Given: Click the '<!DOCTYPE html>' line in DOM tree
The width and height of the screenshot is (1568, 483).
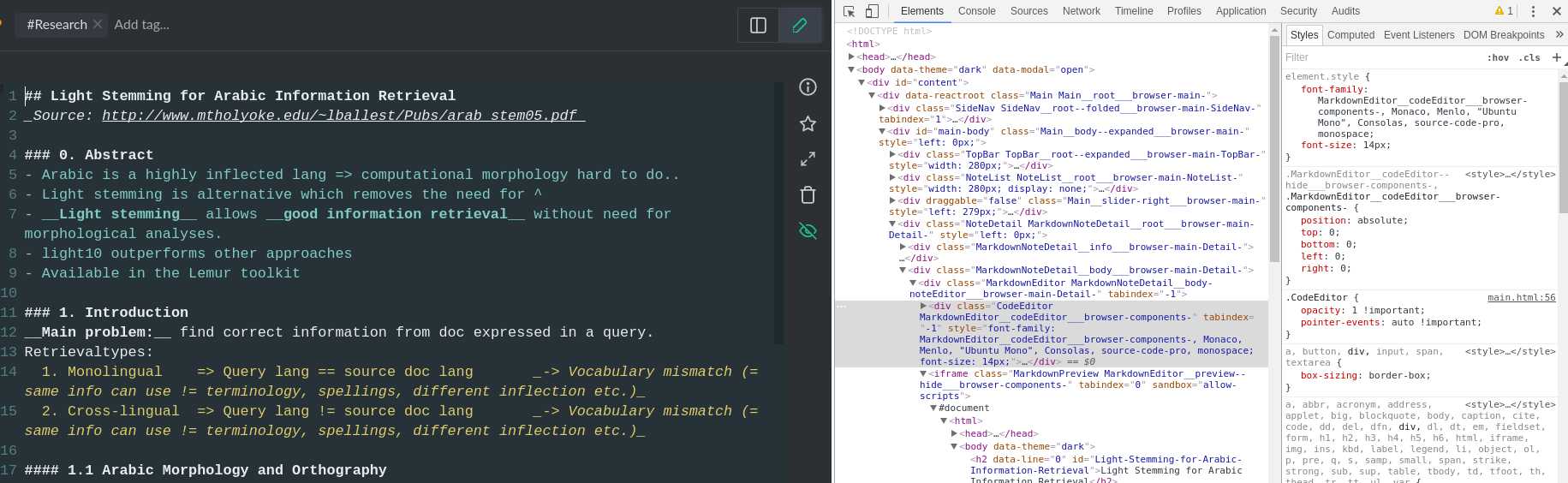Looking at the screenshot, I should tap(889, 31).
